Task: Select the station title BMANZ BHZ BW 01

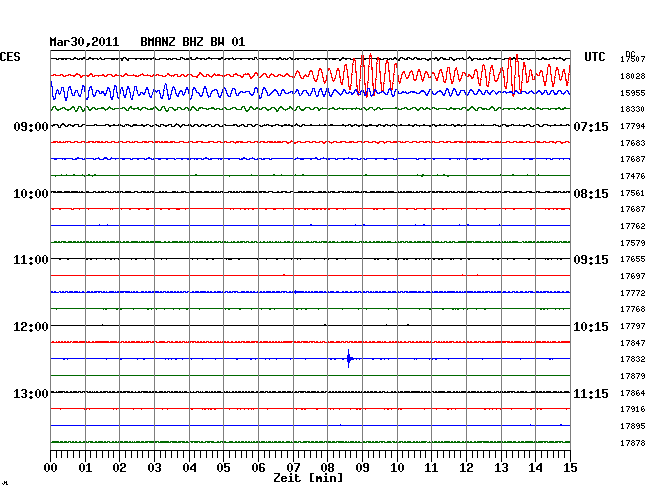Action: tap(192, 42)
